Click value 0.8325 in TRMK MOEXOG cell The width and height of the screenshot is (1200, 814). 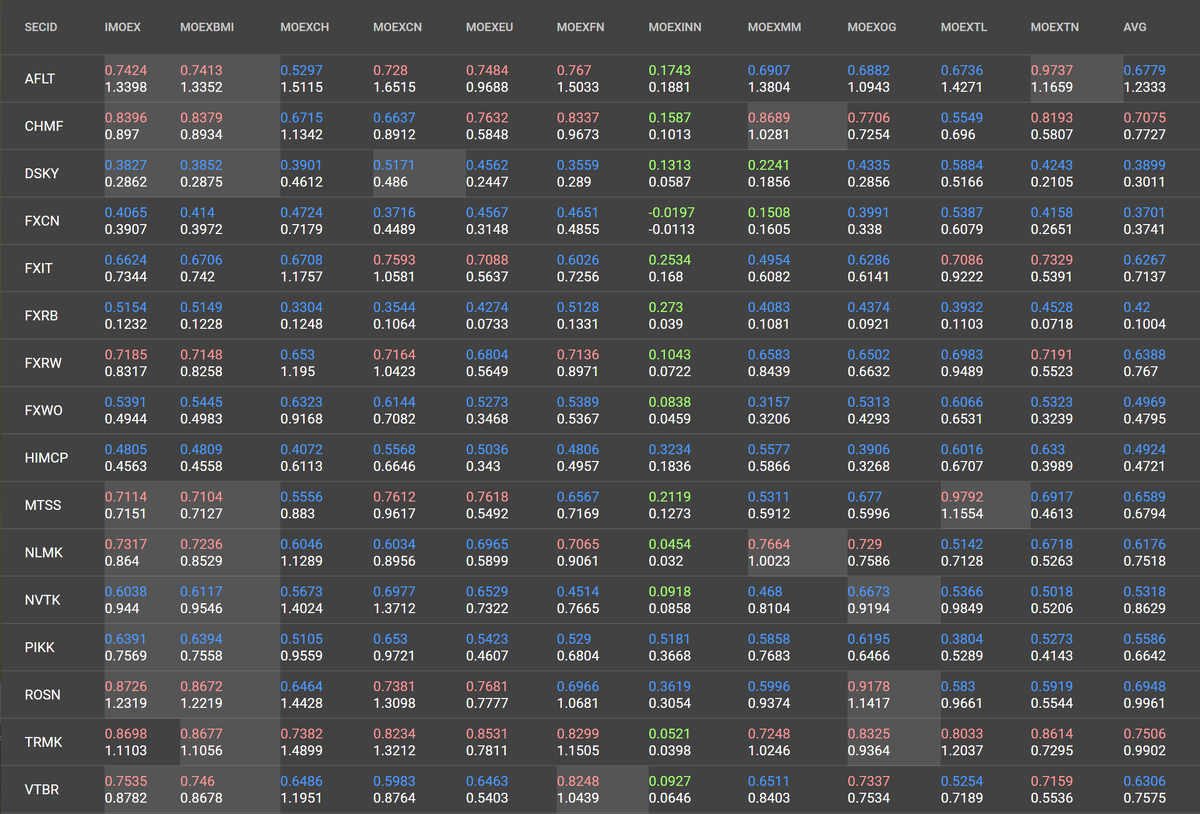pos(867,734)
